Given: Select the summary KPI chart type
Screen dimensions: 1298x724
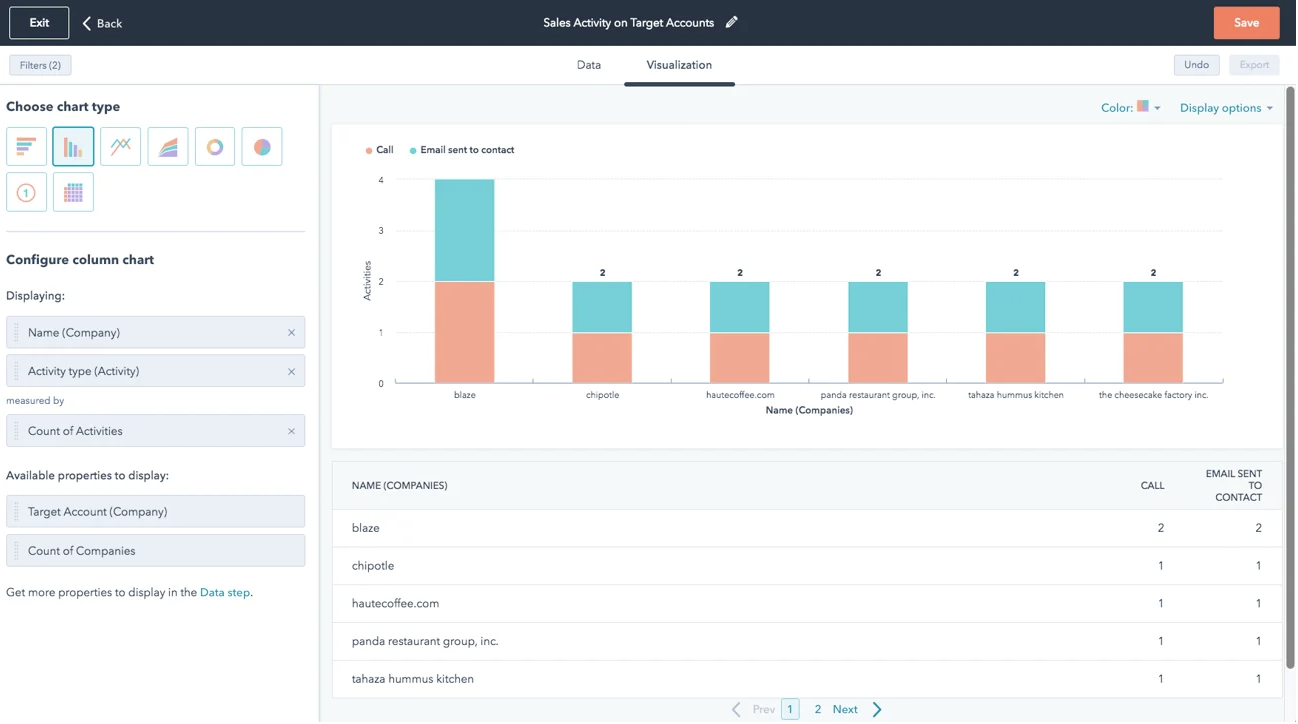Looking at the screenshot, I should click(x=26, y=192).
